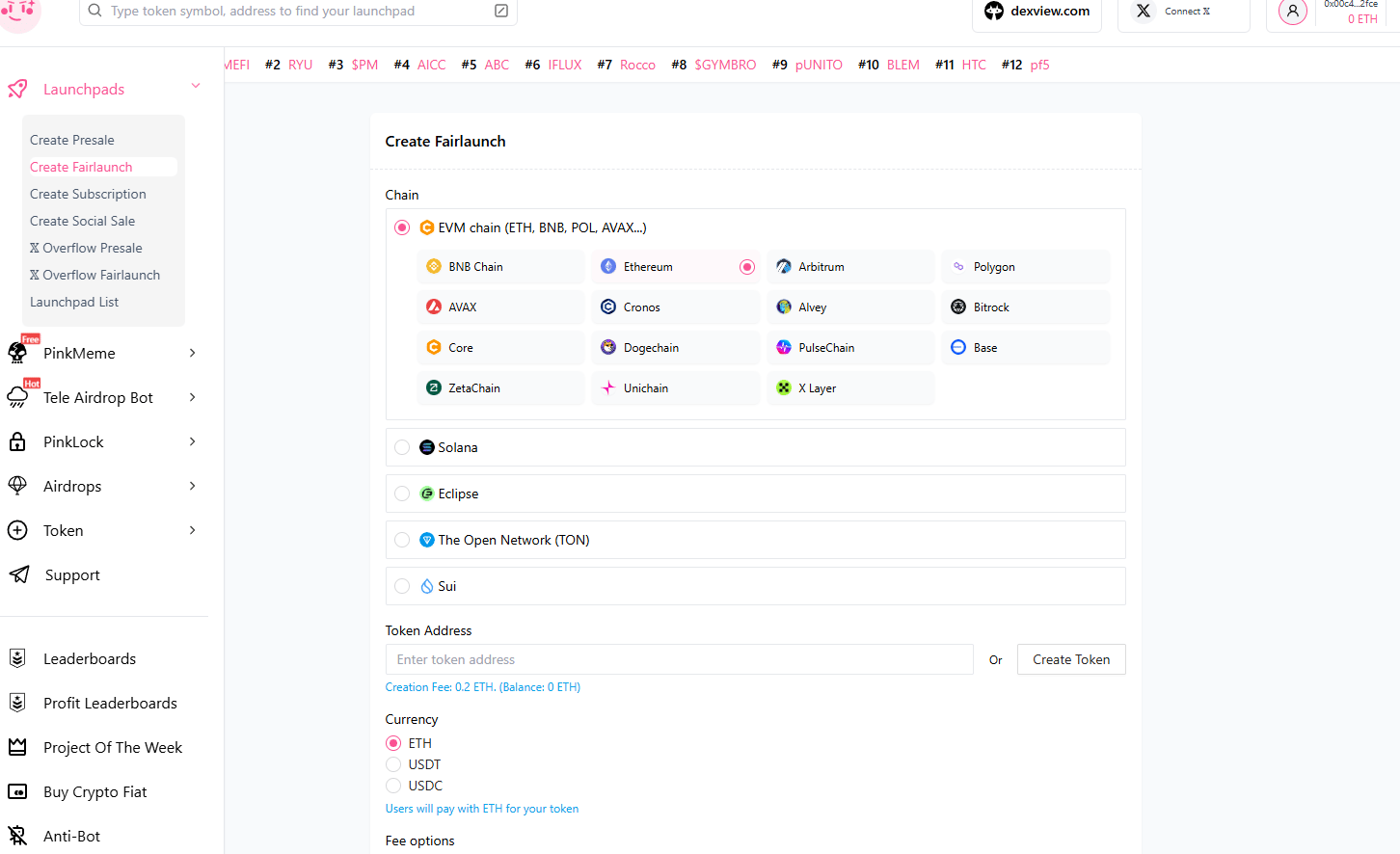Click the search magnifier icon
The height and width of the screenshot is (854, 1400).
tap(94, 11)
